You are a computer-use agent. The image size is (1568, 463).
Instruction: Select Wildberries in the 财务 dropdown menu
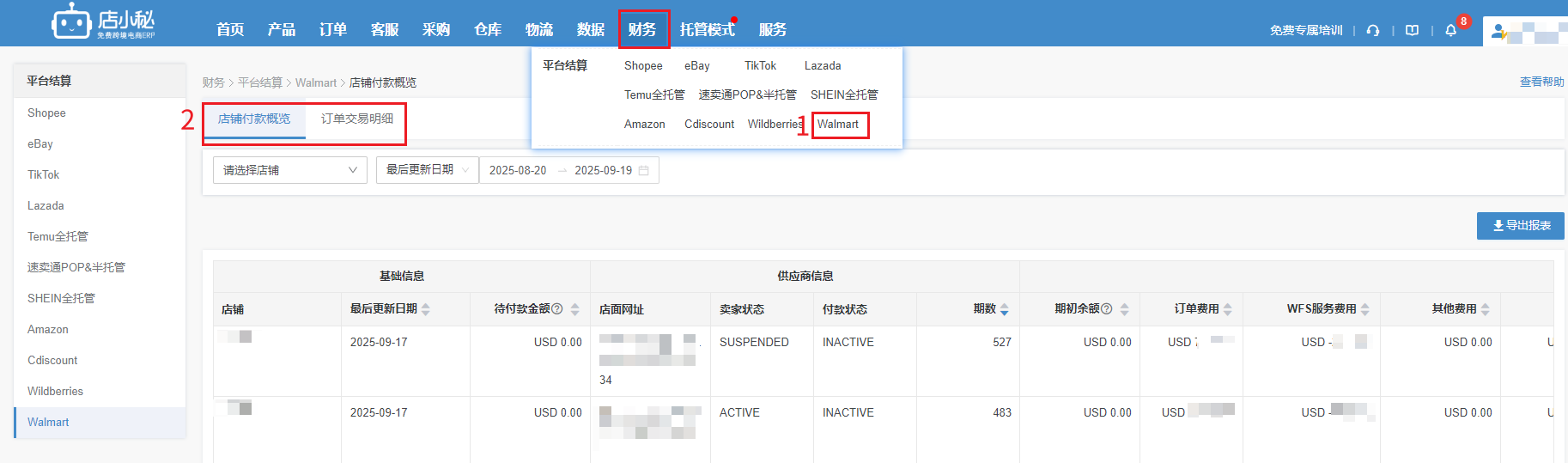click(x=775, y=124)
